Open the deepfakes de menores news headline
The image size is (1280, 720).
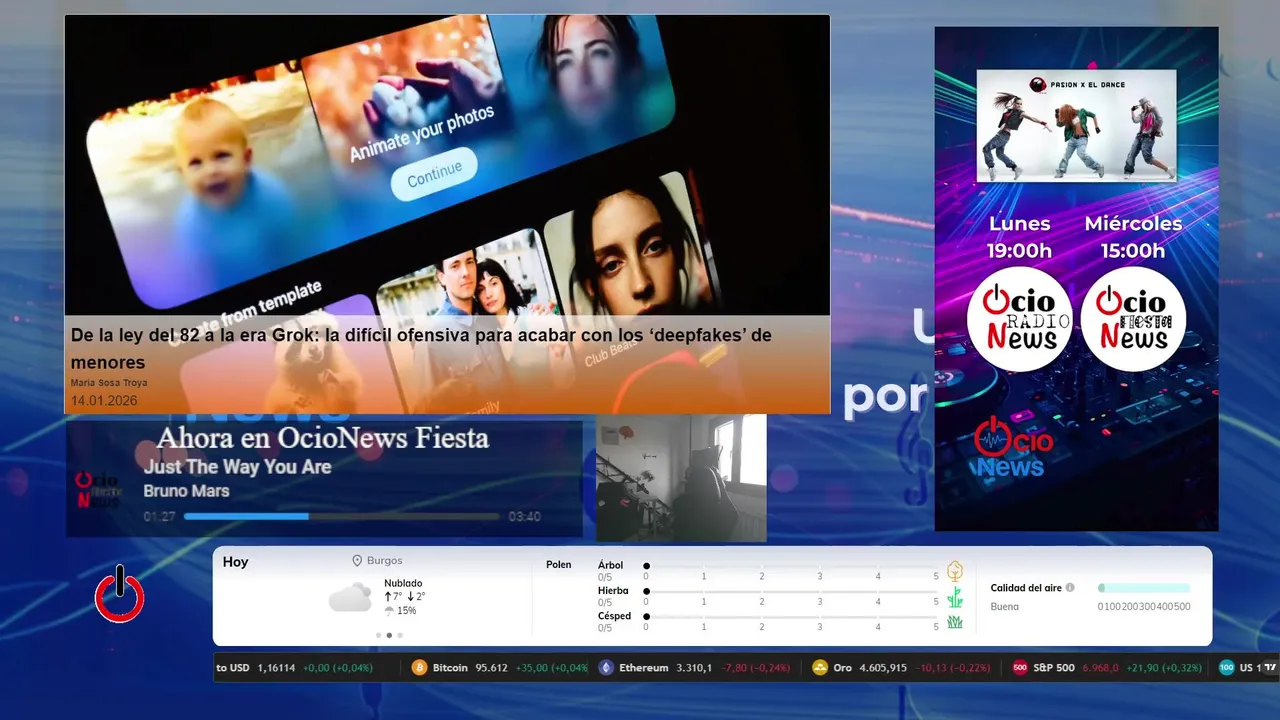coord(421,348)
